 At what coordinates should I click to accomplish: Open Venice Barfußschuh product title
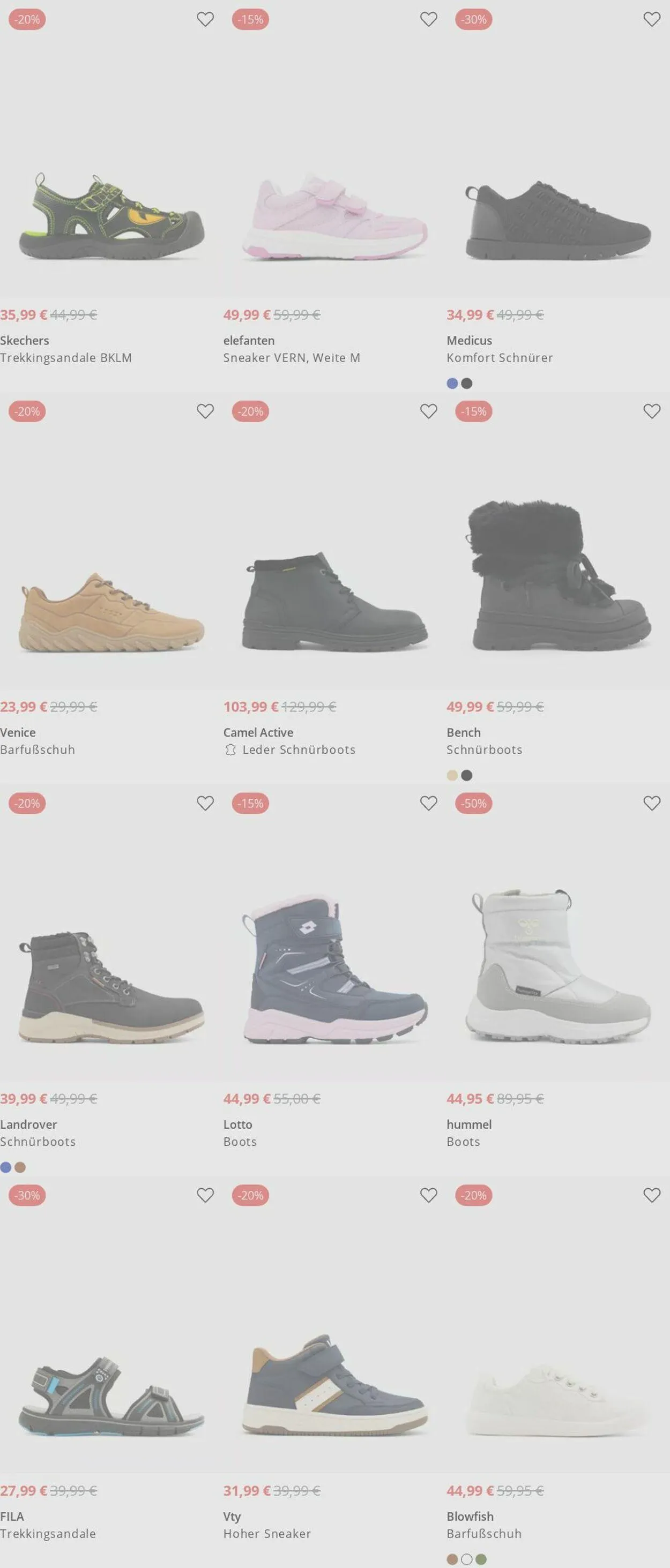tap(38, 750)
